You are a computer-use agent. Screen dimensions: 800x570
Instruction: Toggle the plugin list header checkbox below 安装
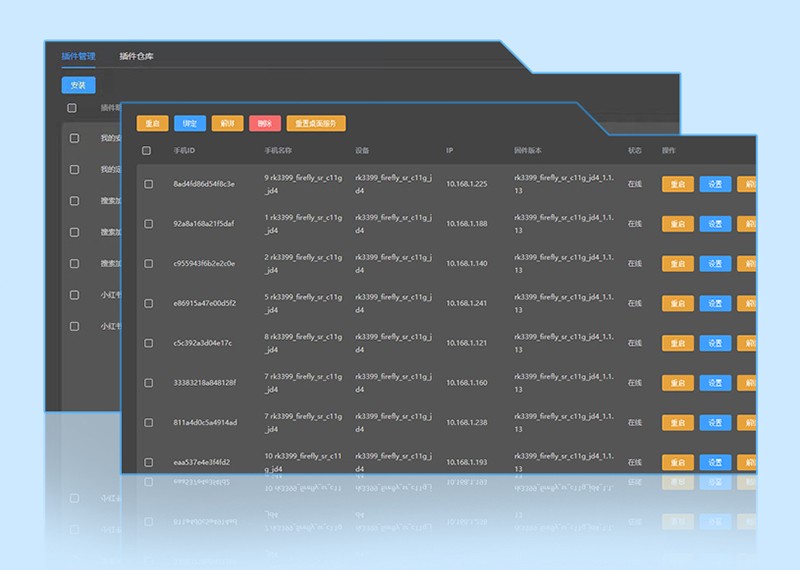click(x=72, y=108)
